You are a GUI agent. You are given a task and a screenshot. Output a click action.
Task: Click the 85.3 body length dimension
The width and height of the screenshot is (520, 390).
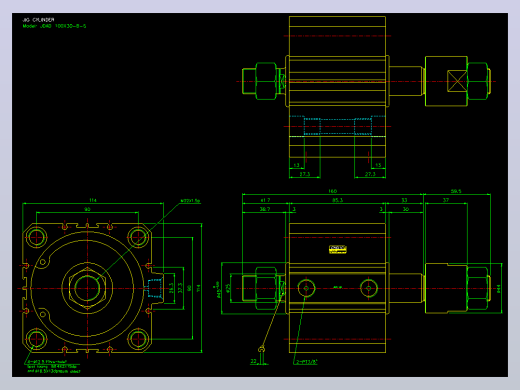pos(337,200)
